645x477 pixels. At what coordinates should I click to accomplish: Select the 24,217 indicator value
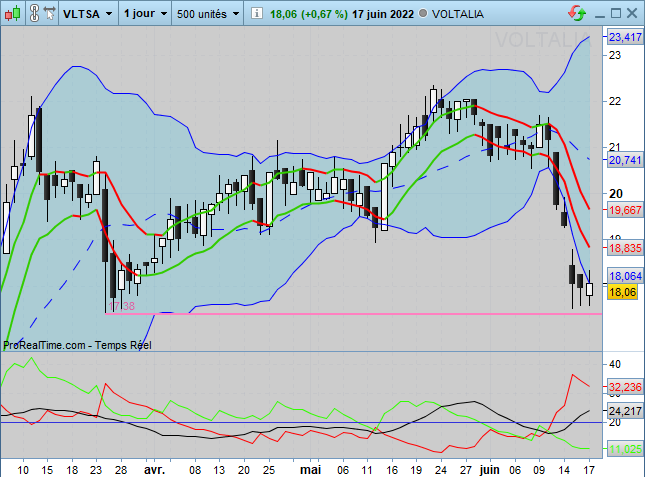click(625, 411)
